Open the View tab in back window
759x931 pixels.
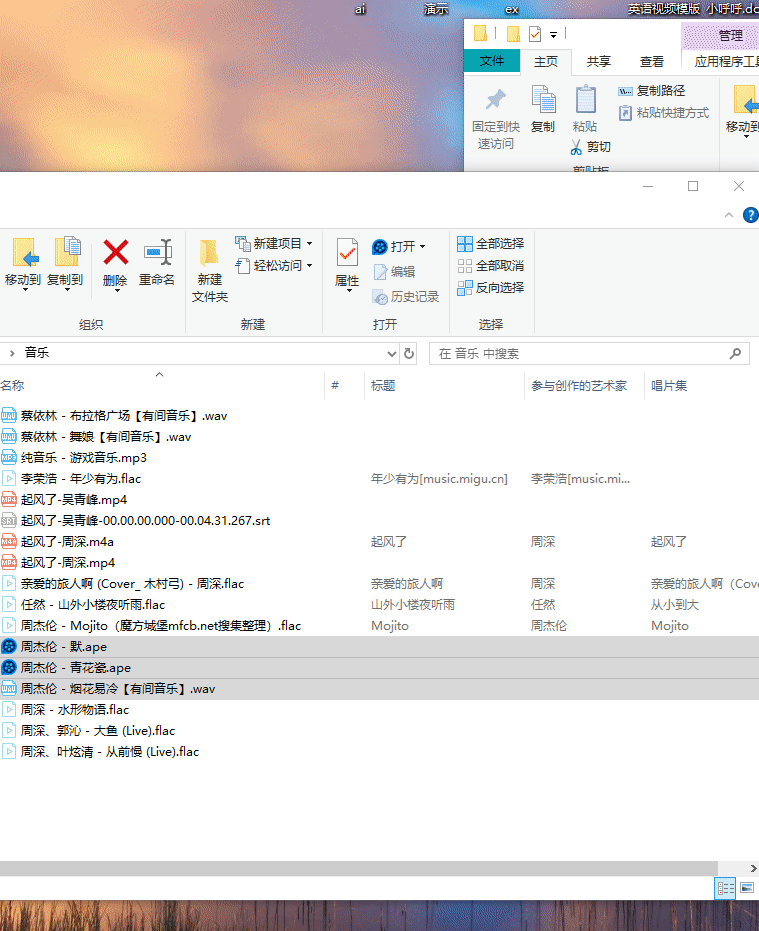point(652,62)
